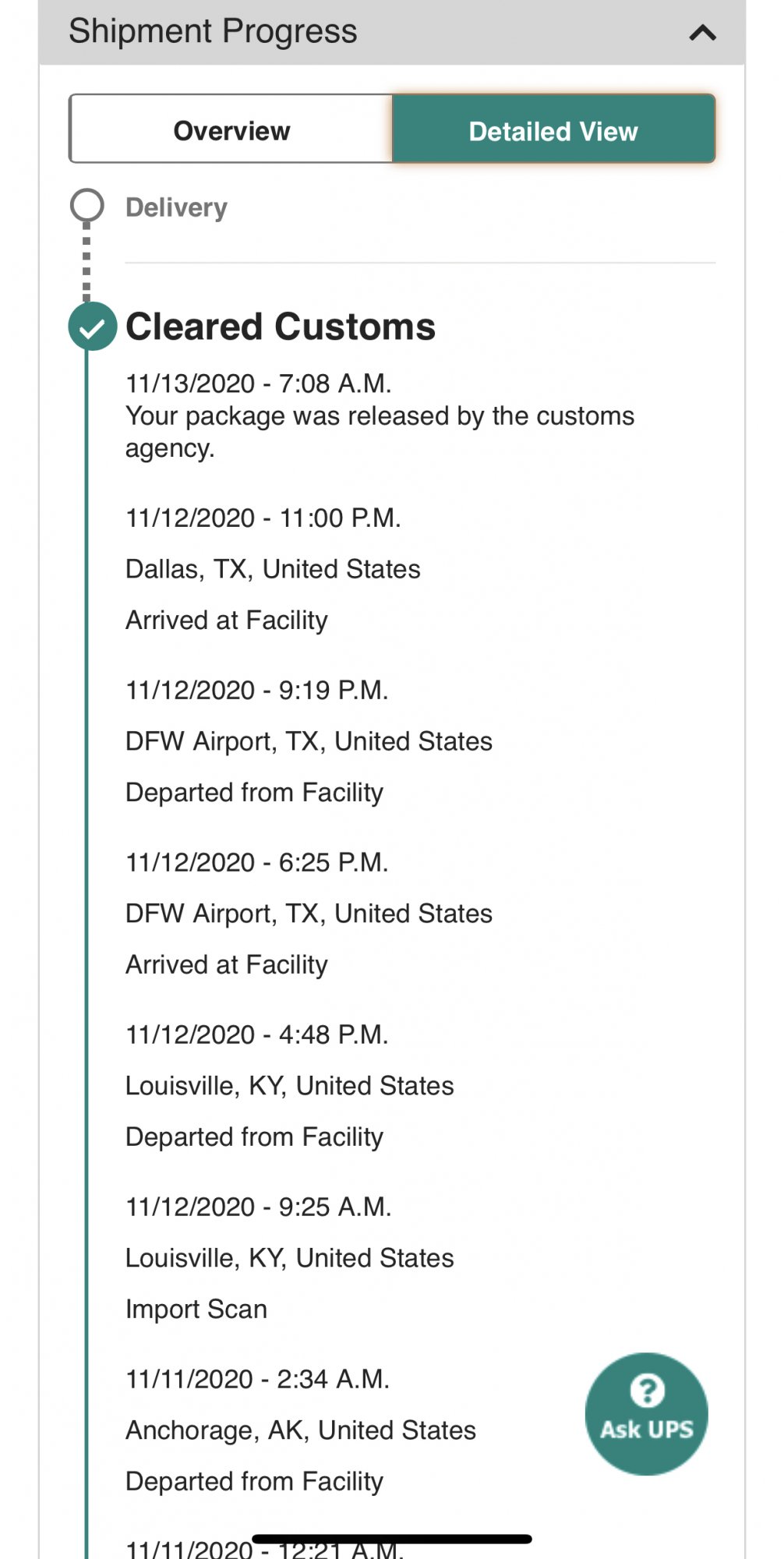This screenshot has height=1559, width=784.
Task: Click the question mark in Ask UPS
Action: click(x=647, y=1391)
